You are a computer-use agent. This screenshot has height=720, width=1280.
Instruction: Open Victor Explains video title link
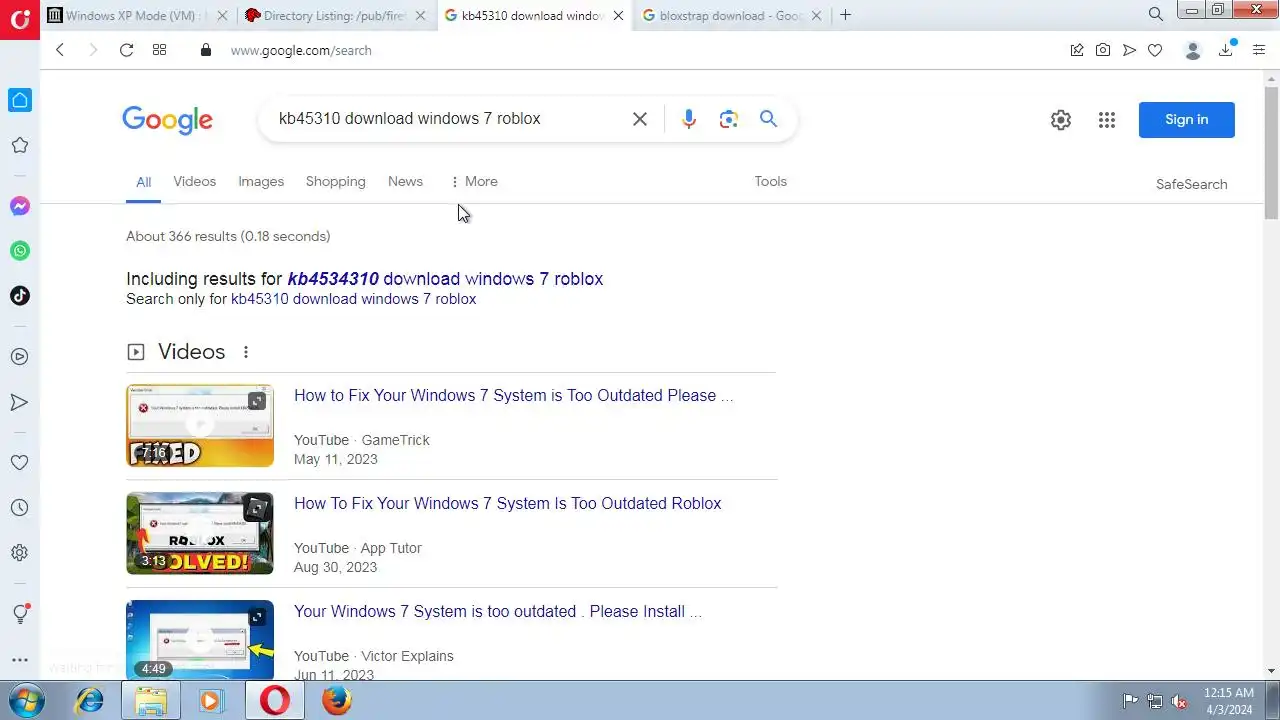tap(497, 611)
